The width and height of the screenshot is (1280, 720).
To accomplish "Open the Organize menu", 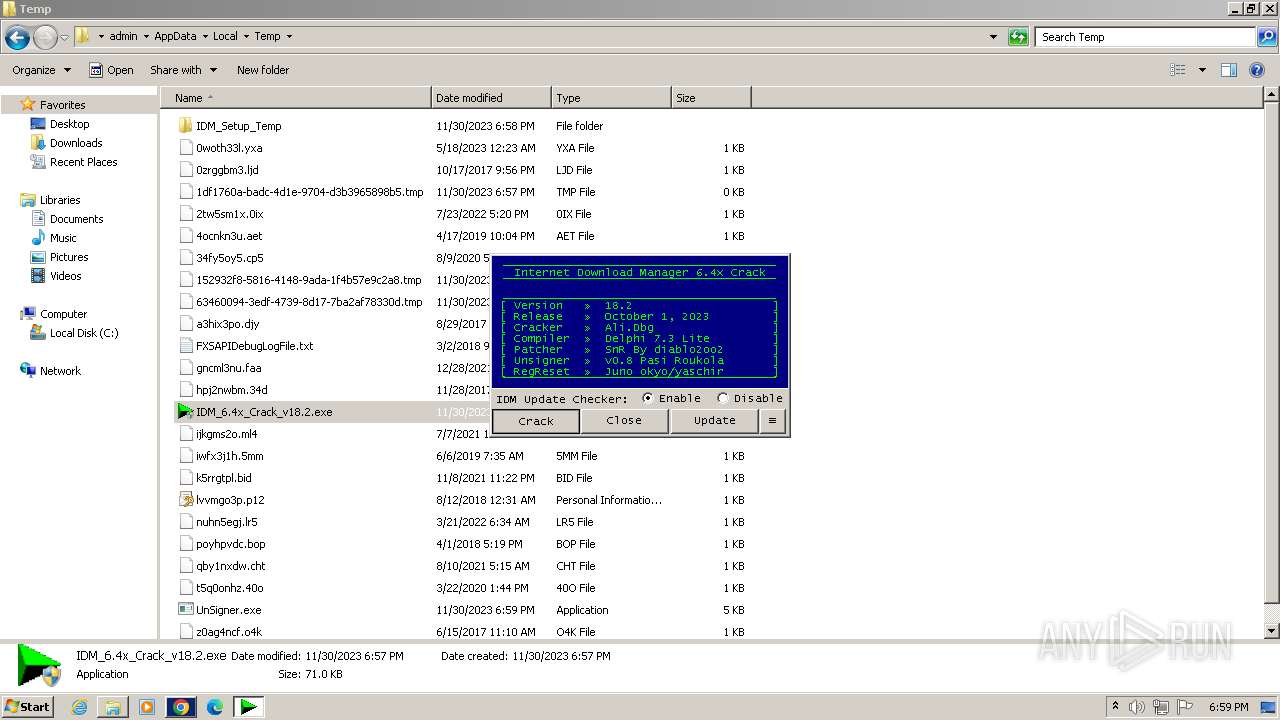I will pos(41,70).
